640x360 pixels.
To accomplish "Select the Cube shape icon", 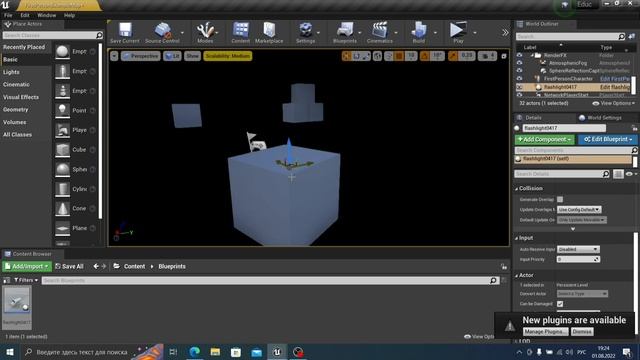I will (x=62, y=149).
